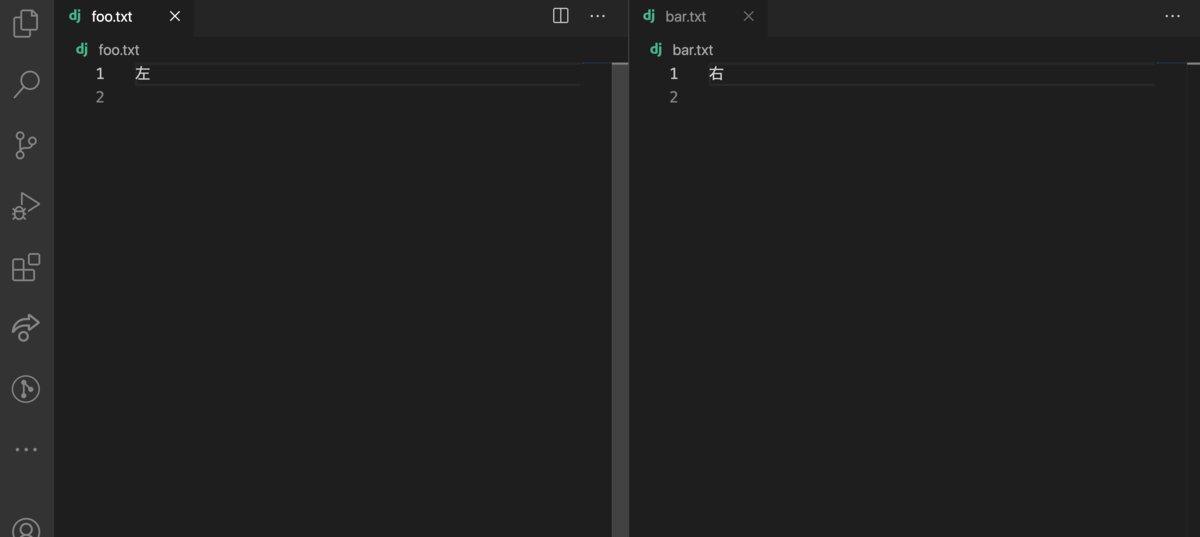Screen dimensions: 1200x537
Task: Split the left editor group
Action: coord(561,16)
